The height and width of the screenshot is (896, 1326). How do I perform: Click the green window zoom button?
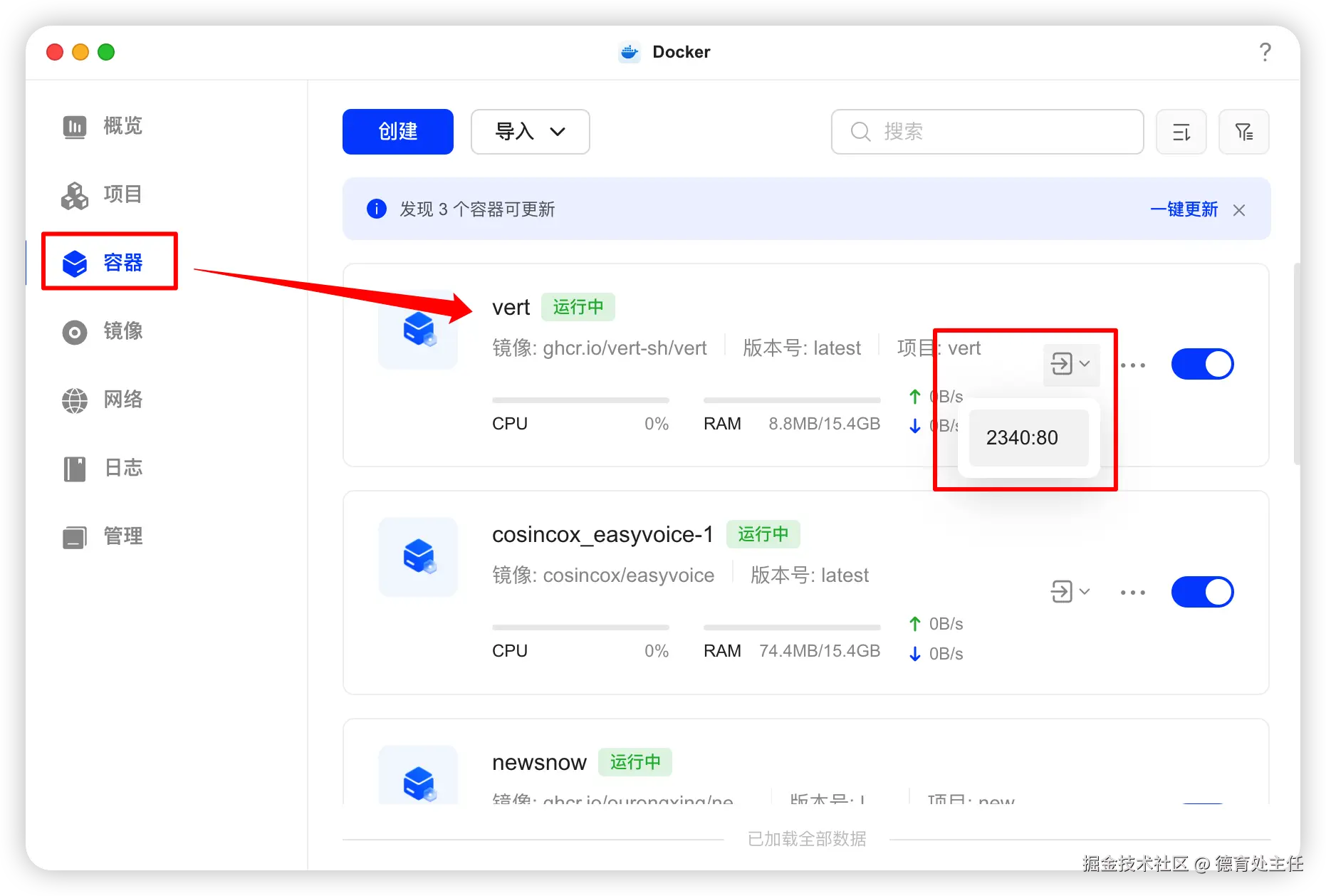point(106,52)
